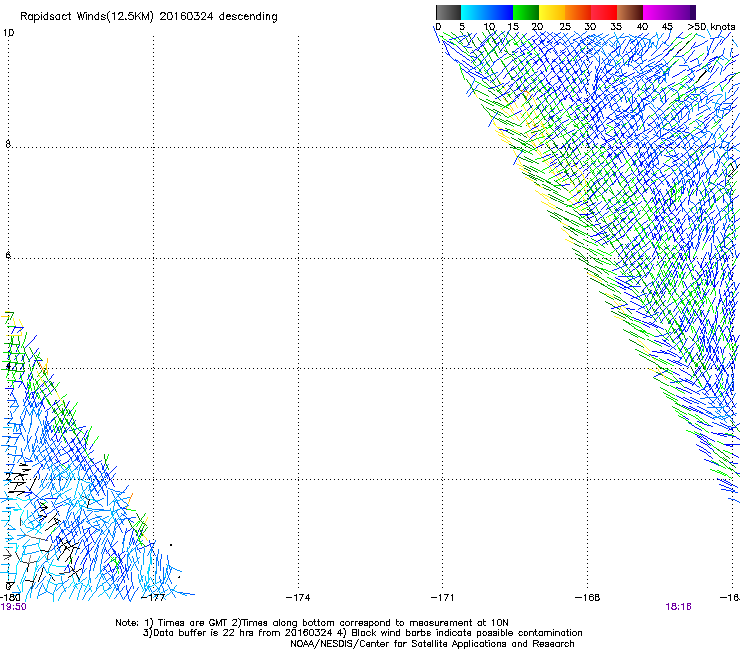The image size is (740, 650).
Task: Click the '15' label under the color bar
Action: click(513, 26)
